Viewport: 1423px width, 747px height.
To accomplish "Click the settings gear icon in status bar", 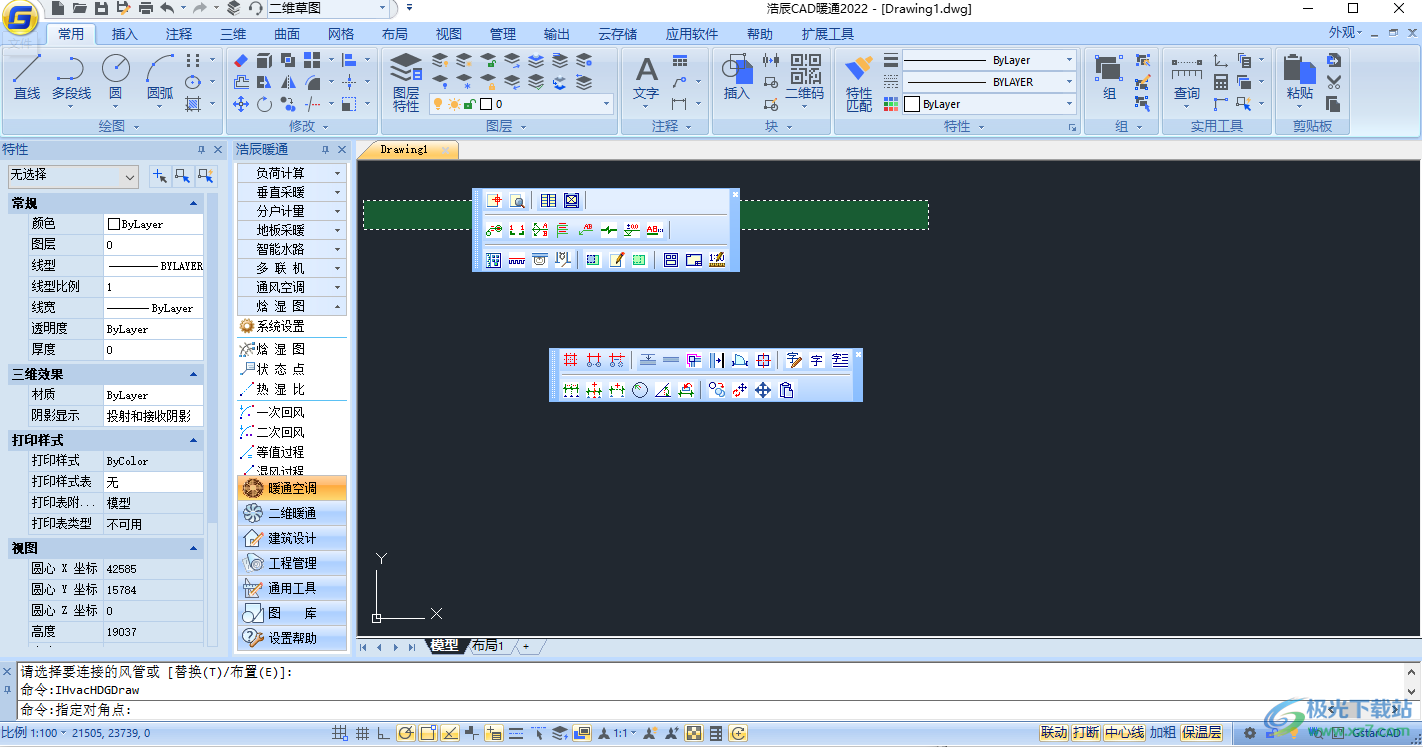I will tap(1249, 733).
